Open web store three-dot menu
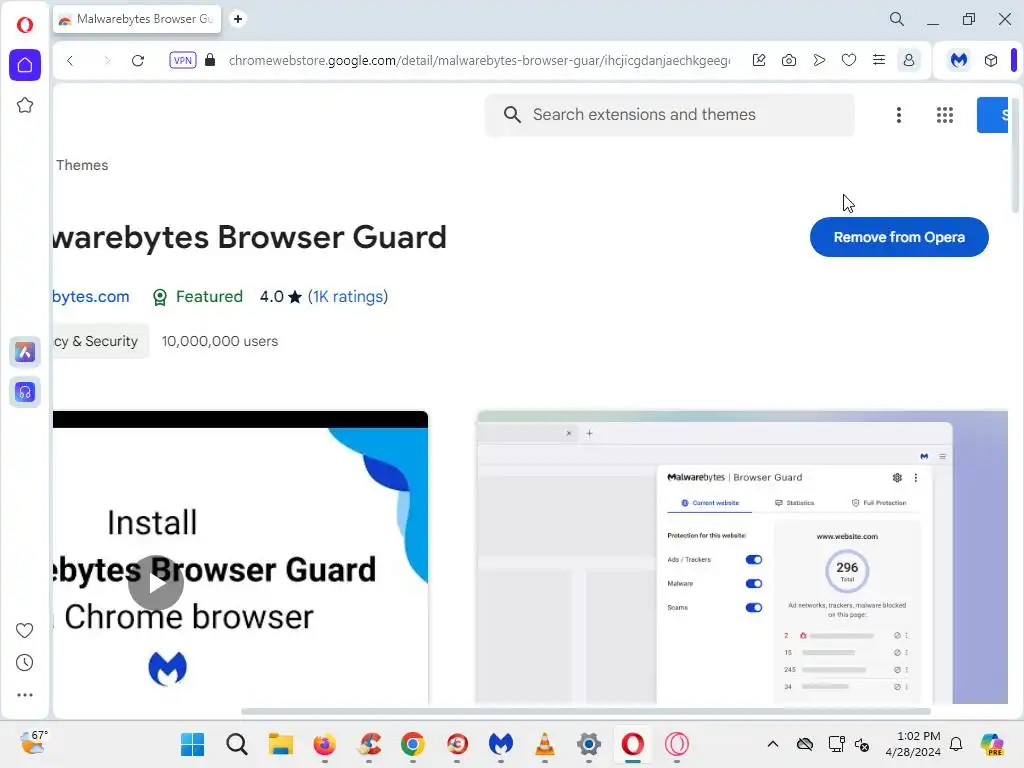This screenshot has width=1024, height=768. pyautogui.click(x=899, y=115)
